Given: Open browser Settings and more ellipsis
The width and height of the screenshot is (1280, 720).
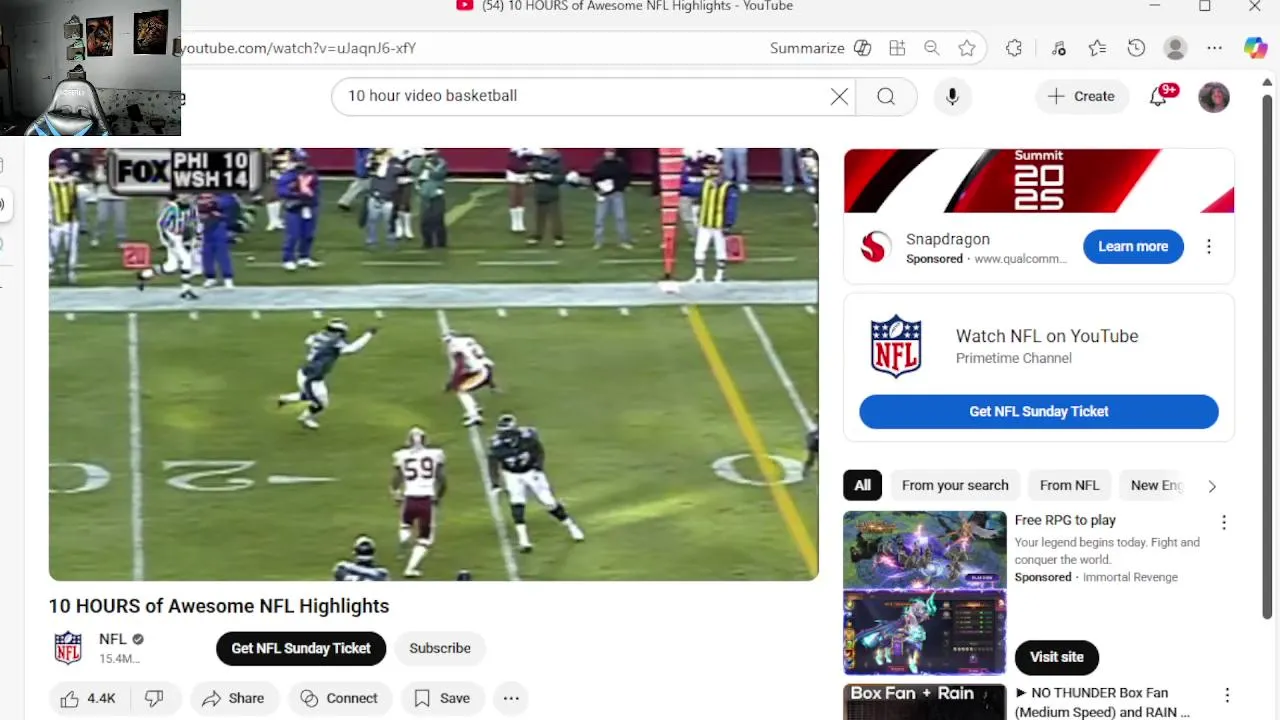Looking at the screenshot, I should [1215, 48].
